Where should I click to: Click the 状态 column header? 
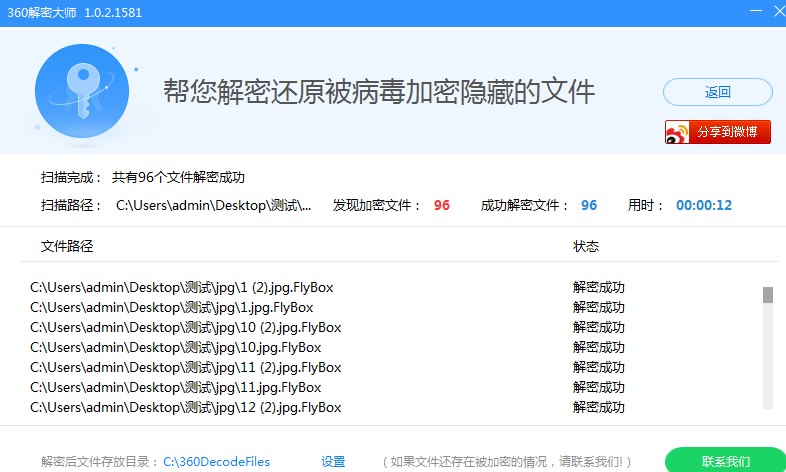pos(586,246)
